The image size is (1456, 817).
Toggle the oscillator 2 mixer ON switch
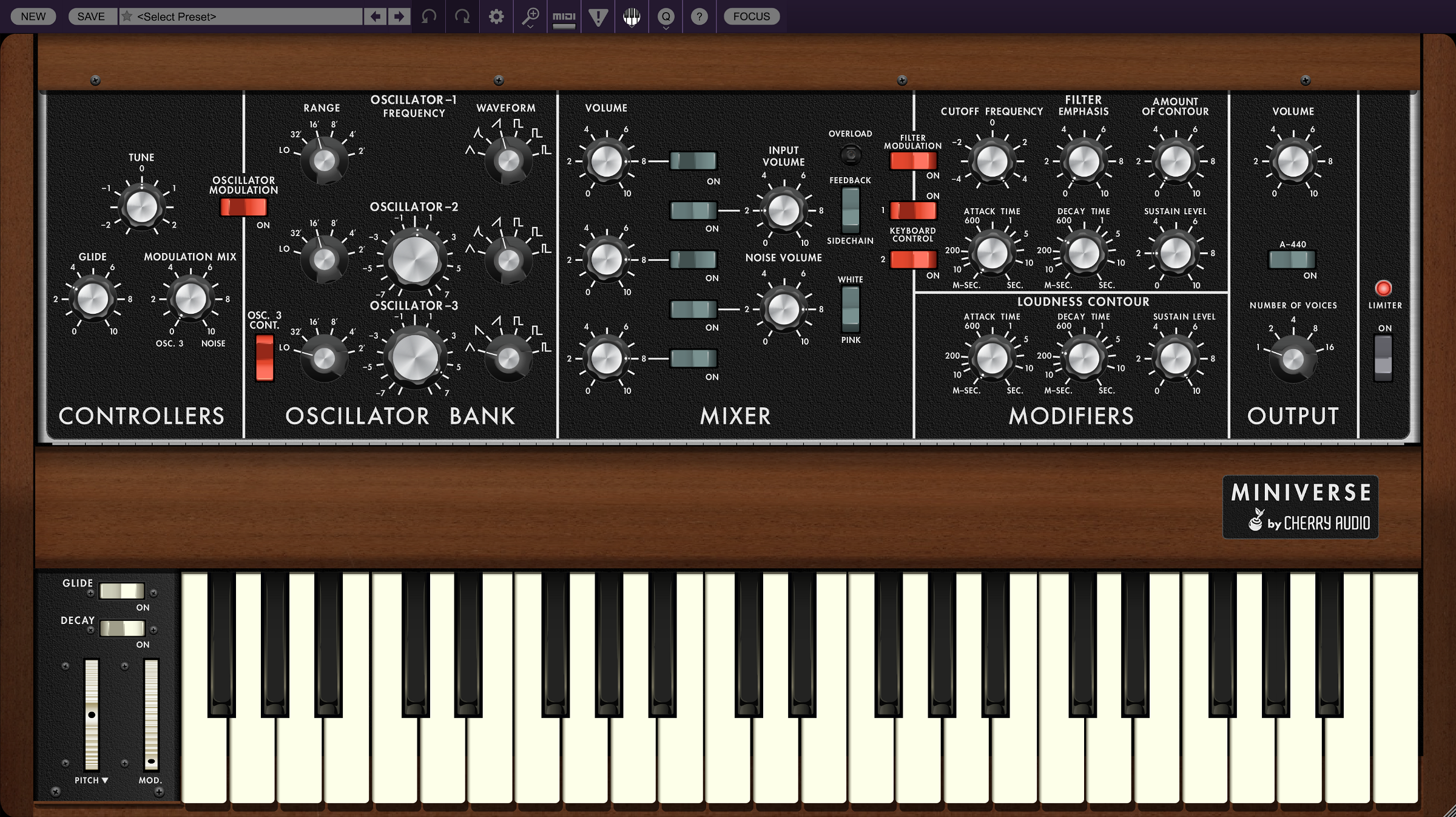[x=693, y=259]
